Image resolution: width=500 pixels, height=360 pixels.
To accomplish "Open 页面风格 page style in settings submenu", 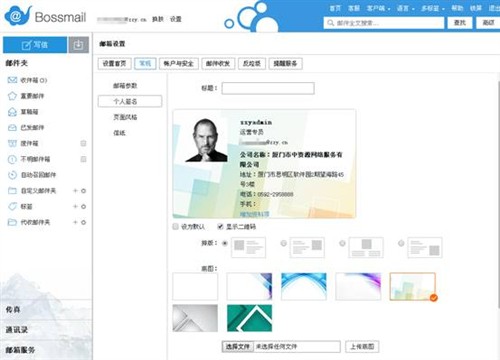I will click(125, 117).
